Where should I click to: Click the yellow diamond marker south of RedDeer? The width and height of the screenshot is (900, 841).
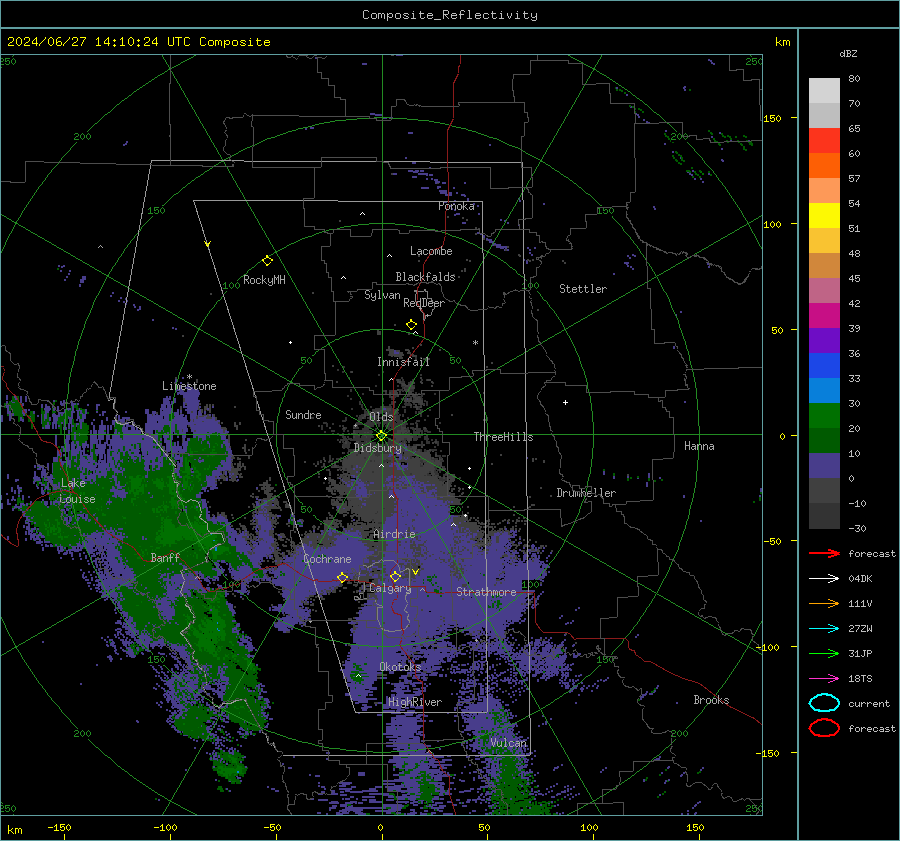(x=412, y=325)
